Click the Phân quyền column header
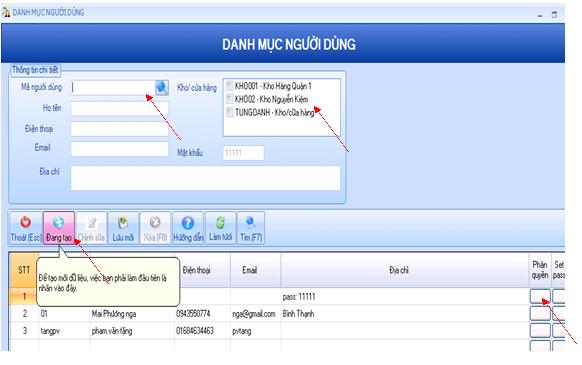 pos(540,270)
